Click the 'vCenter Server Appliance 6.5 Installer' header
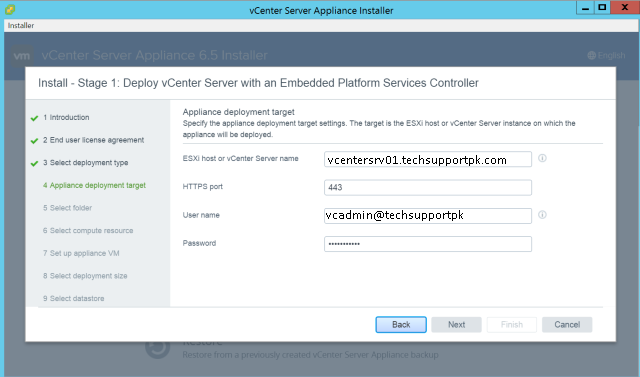The image size is (640, 377). pyautogui.click(x=154, y=55)
